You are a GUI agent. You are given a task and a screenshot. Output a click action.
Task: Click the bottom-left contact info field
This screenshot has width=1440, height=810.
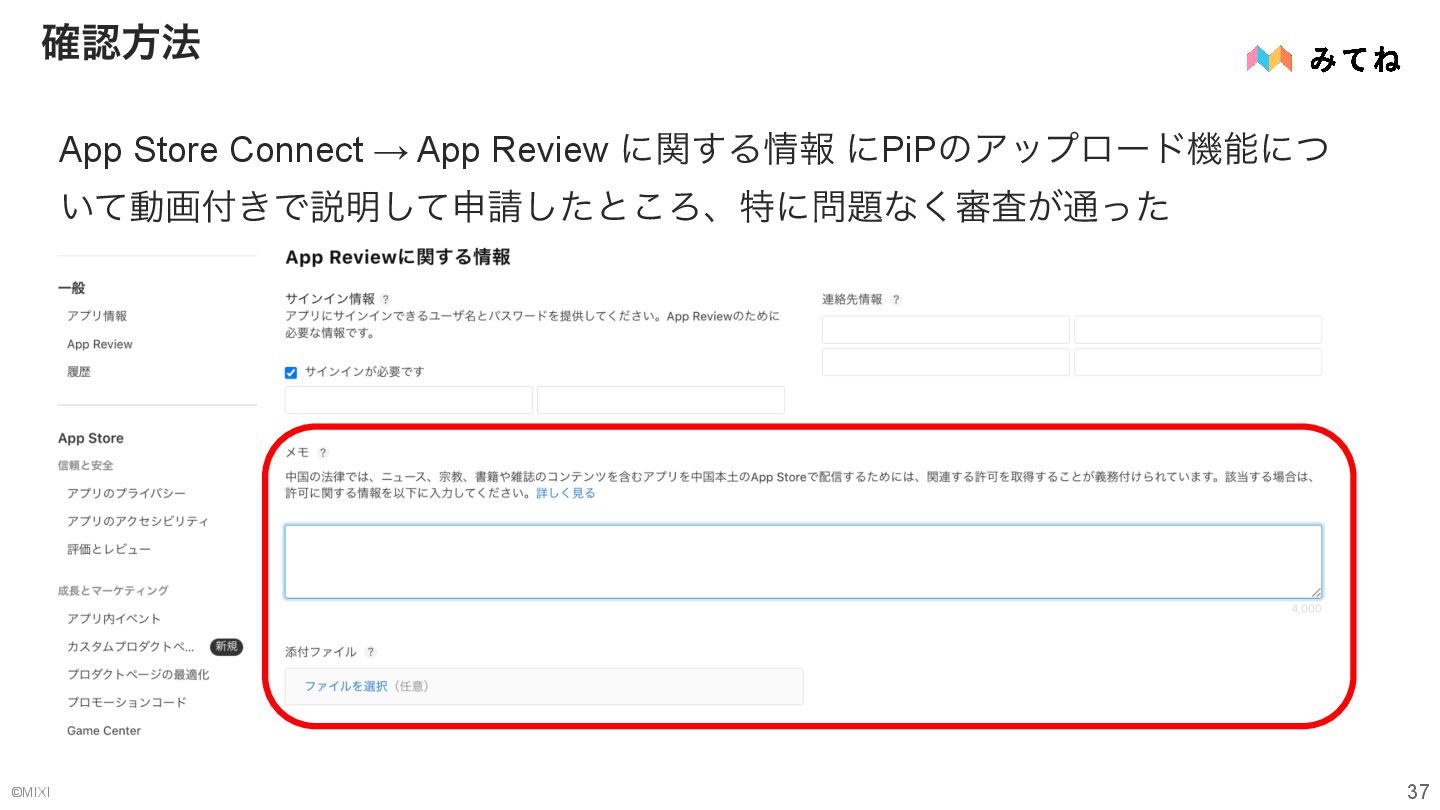(946, 362)
